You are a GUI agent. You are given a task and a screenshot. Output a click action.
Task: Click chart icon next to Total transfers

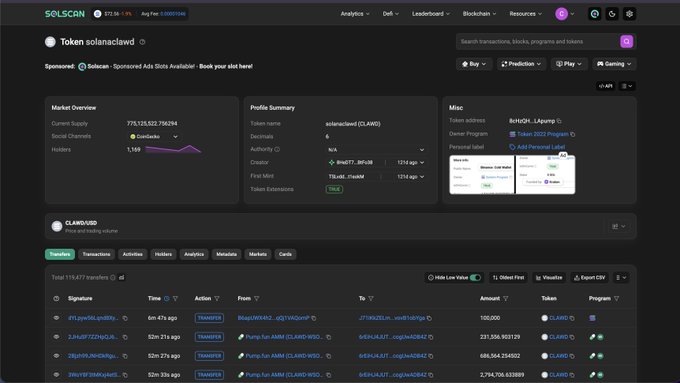point(122,278)
